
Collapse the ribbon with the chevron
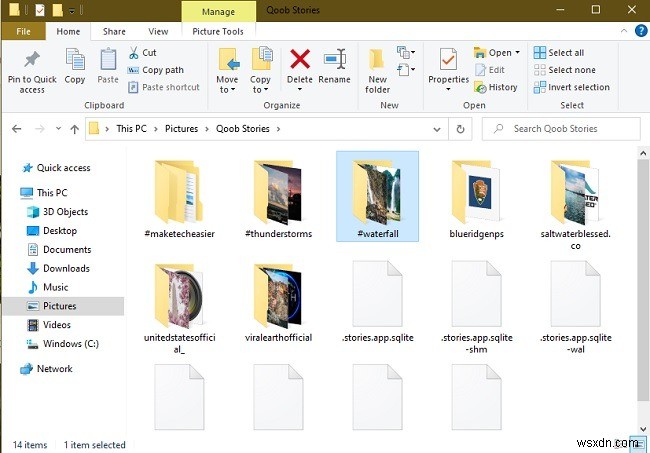pyautogui.click(x=623, y=31)
